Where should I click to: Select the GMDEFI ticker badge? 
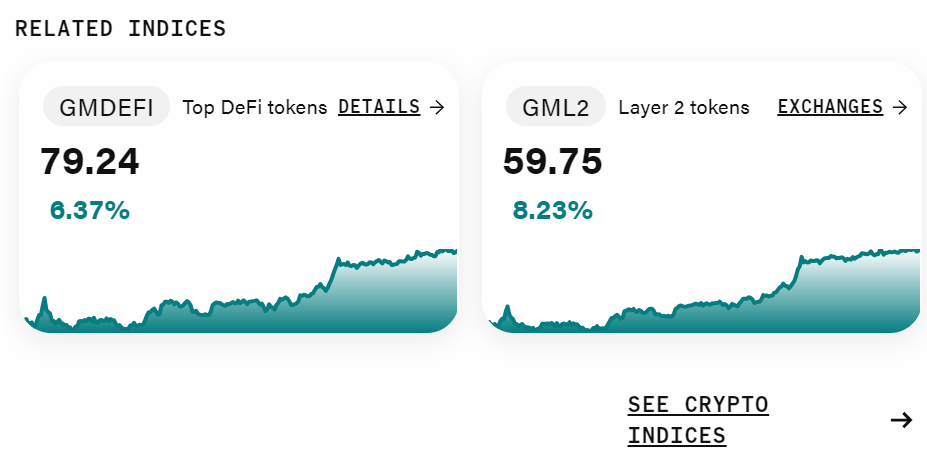(106, 107)
